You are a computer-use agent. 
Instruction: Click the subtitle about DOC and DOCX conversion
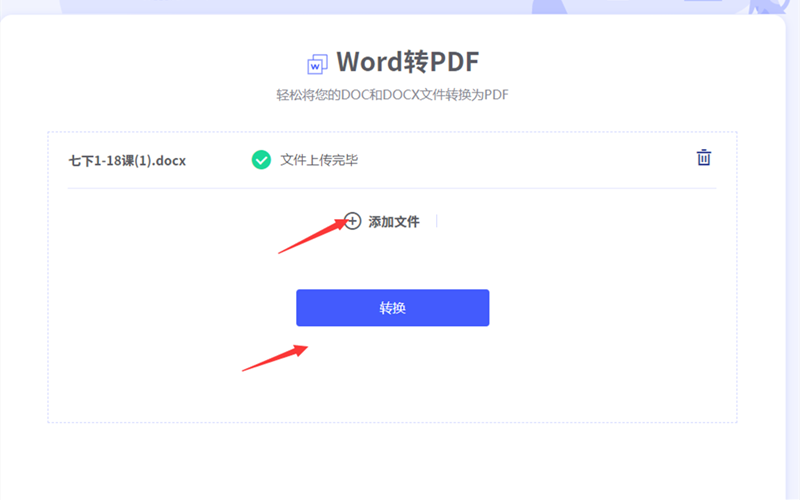[x=393, y=95]
